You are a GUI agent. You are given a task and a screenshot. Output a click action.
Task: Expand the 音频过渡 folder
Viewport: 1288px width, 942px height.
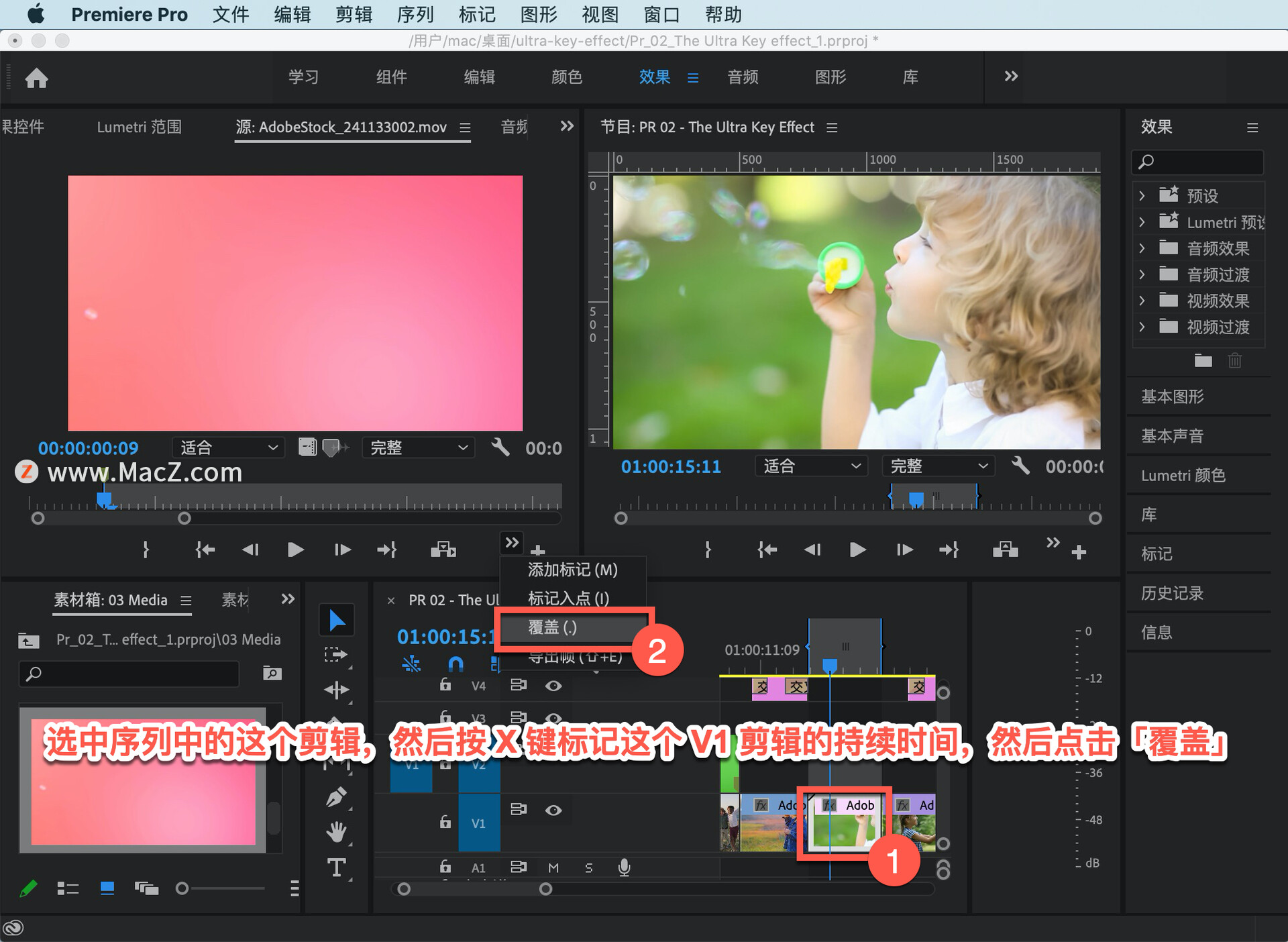pos(1142,274)
